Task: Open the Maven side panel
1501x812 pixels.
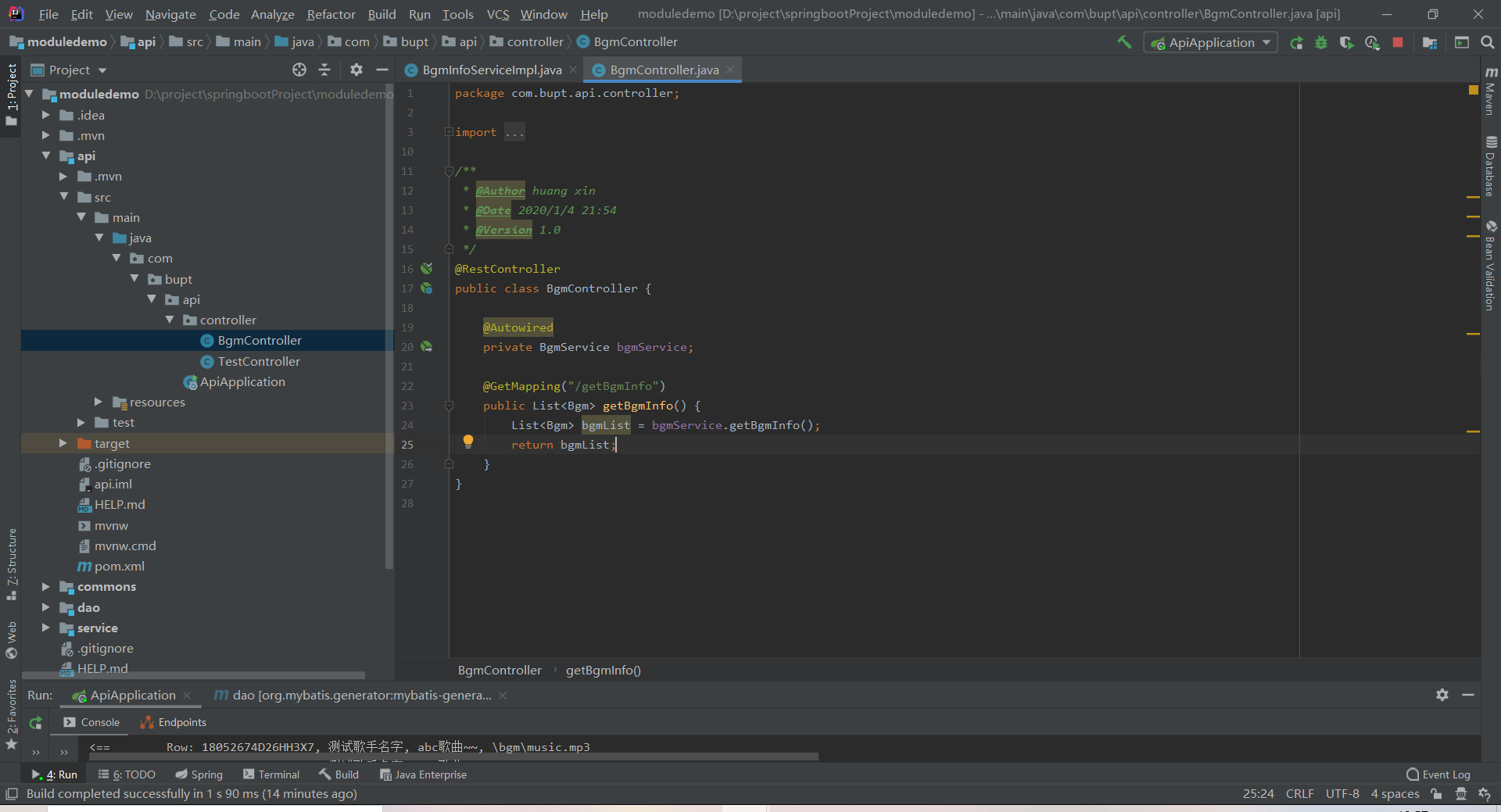Action: 1491,92
